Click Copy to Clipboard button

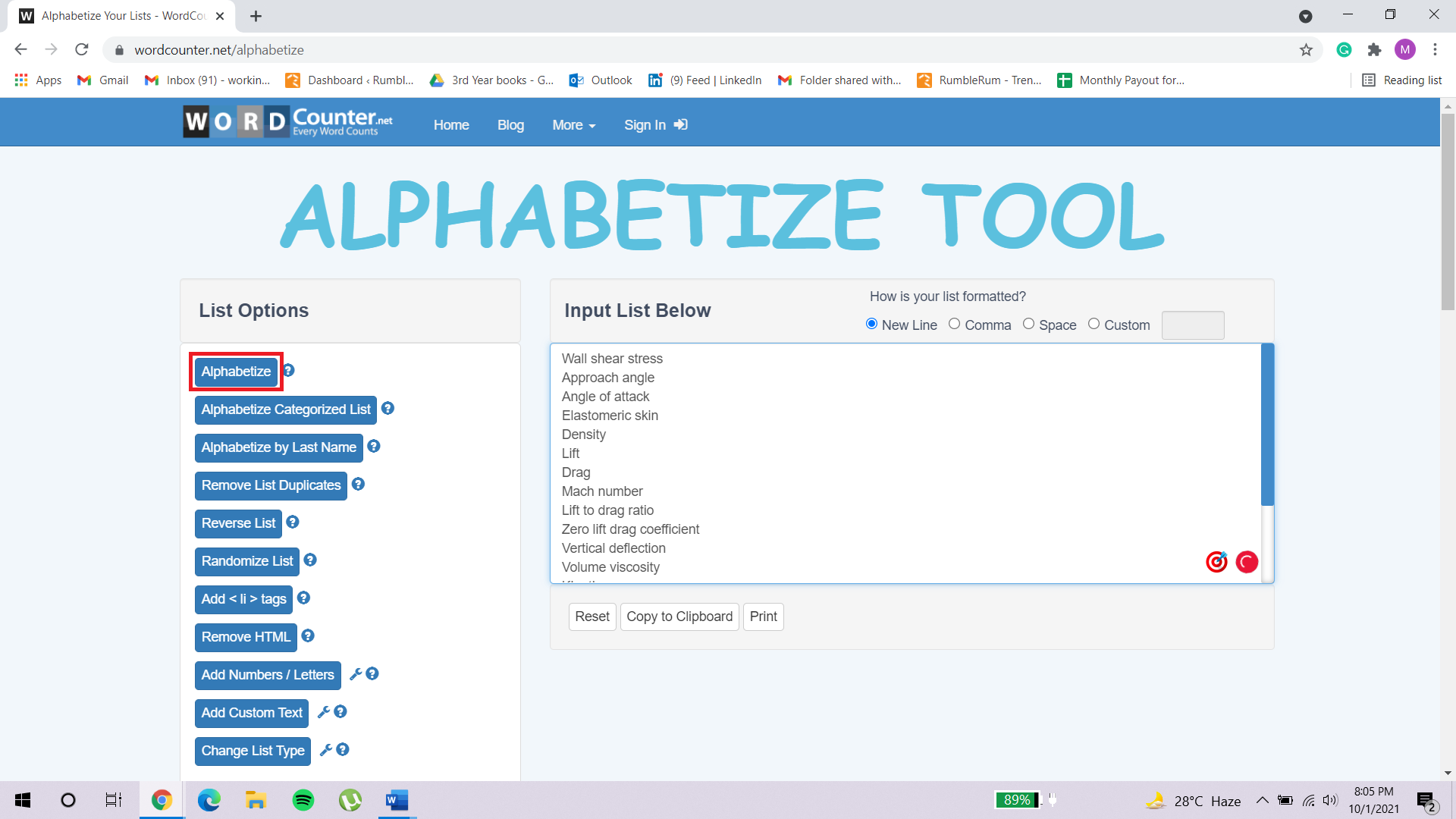679,617
